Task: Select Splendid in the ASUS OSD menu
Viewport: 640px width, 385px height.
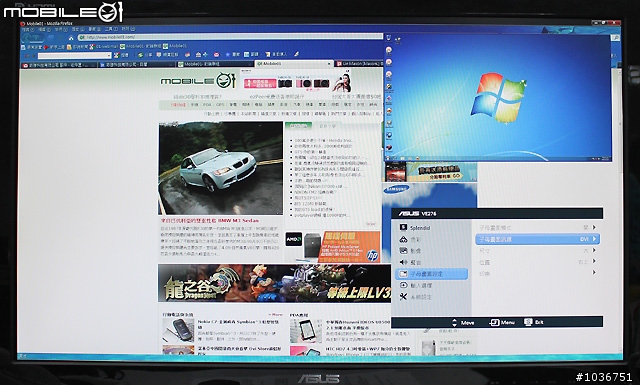Action: point(415,228)
